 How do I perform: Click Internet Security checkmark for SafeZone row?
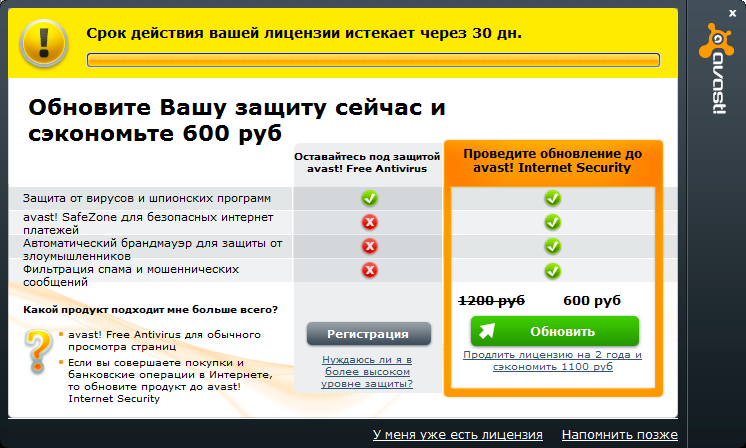[x=552, y=222]
